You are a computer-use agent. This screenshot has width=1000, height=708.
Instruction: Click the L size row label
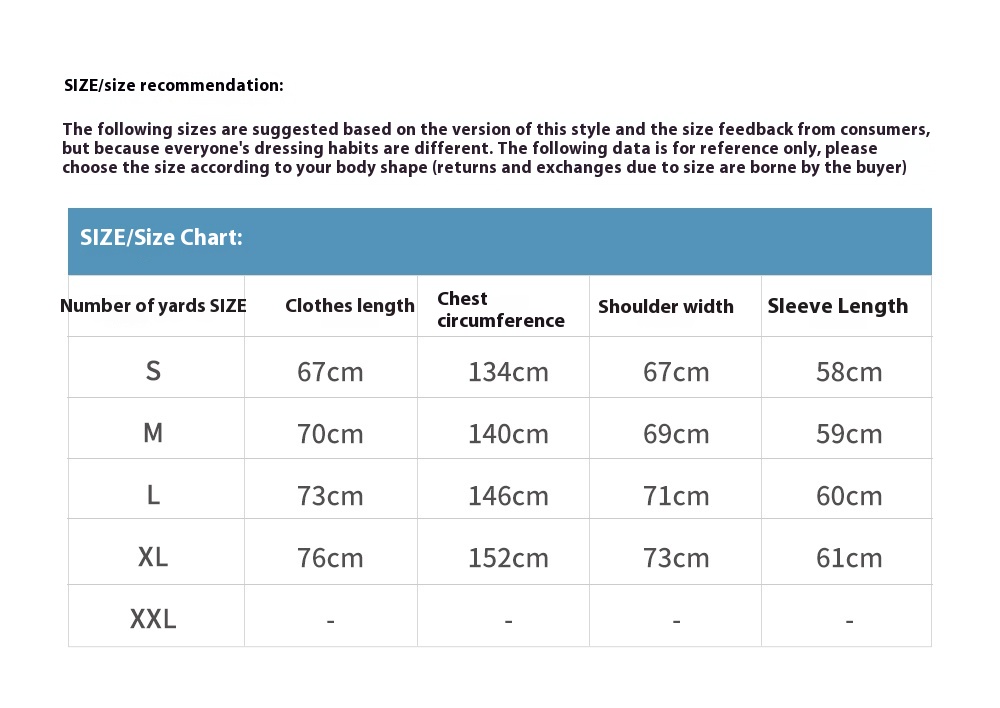[x=153, y=495]
